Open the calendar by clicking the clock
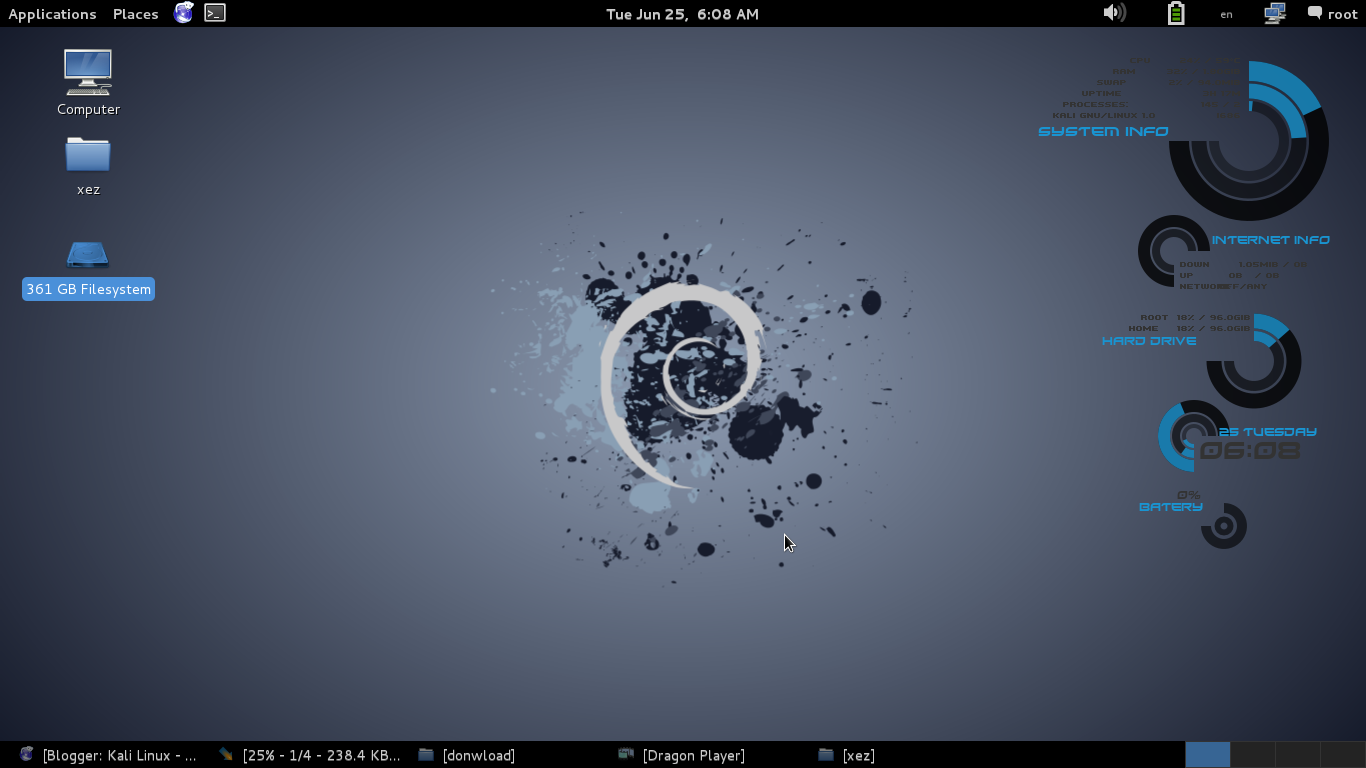This screenshot has height=768, width=1366. [683, 13]
